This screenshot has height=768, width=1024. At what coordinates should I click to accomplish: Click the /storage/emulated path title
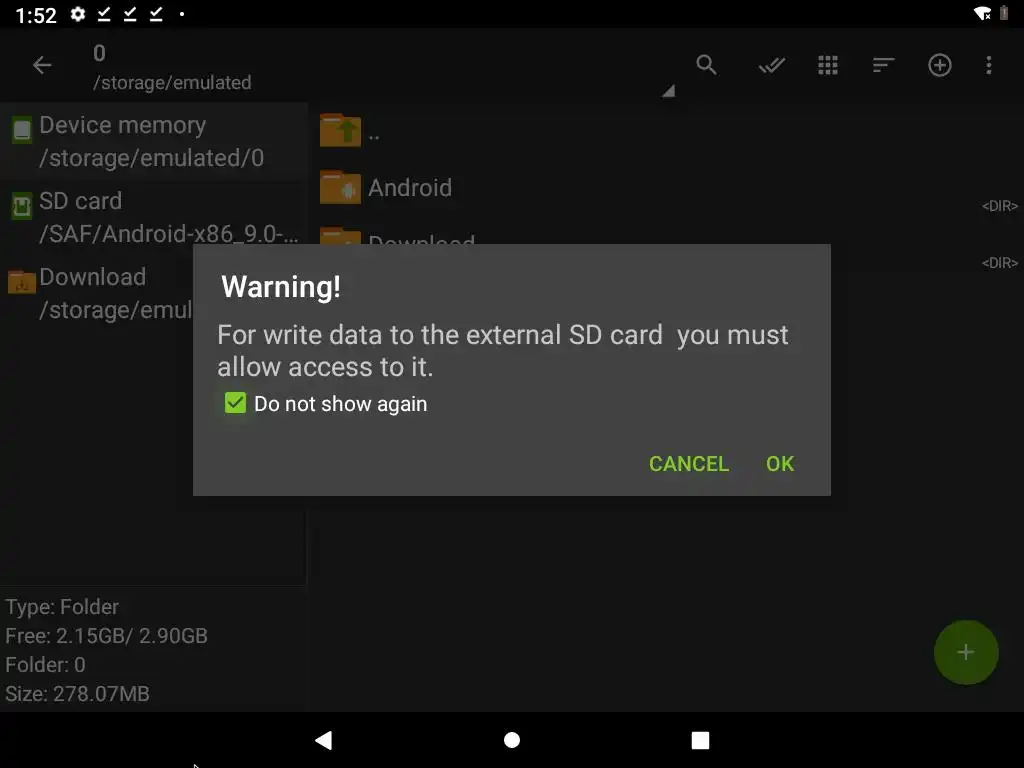point(172,82)
